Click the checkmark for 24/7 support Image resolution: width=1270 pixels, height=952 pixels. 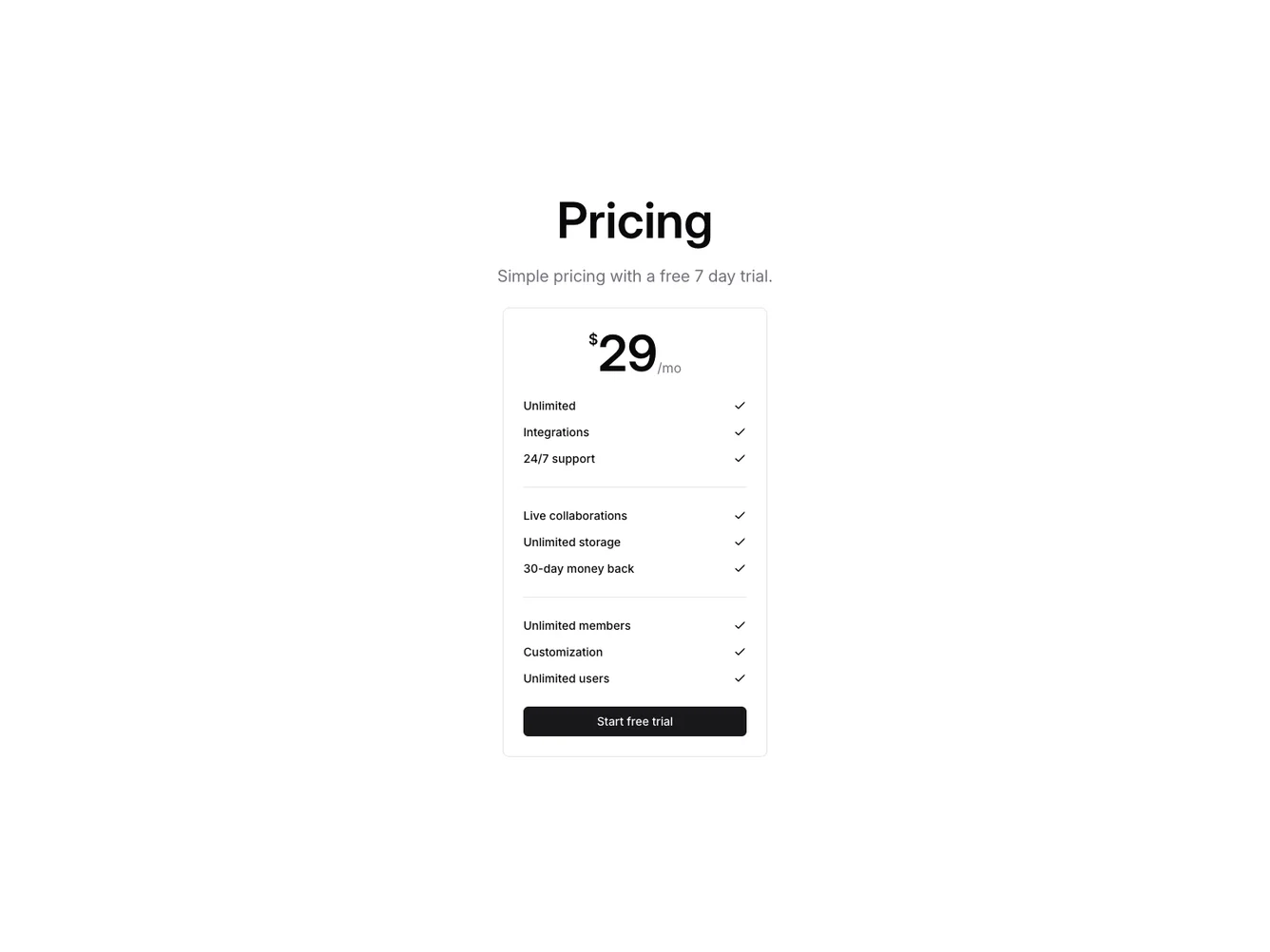[740, 458]
